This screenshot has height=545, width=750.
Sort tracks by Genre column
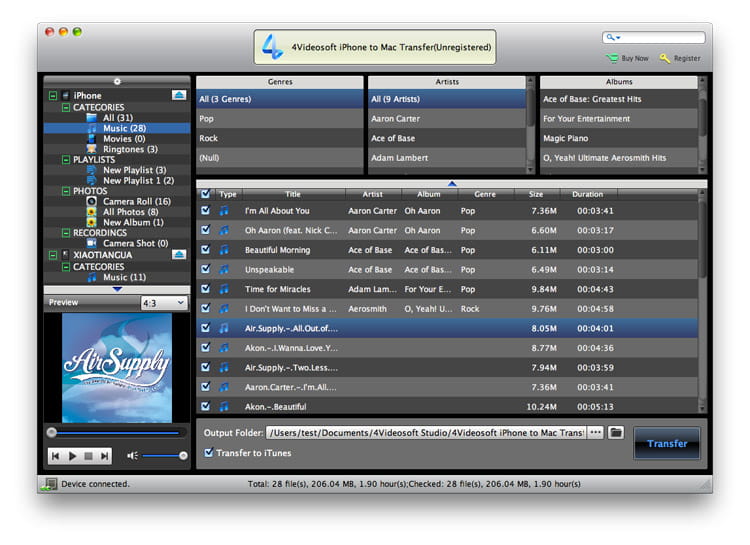[x=485, y=194]
